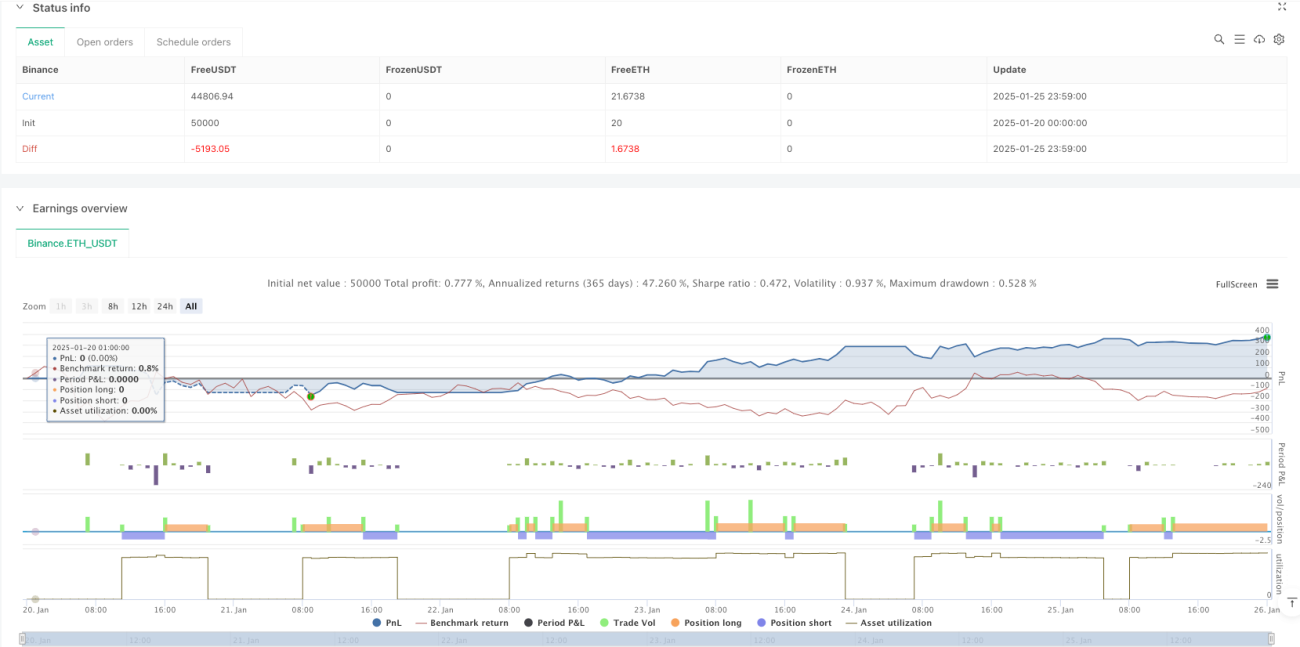This screenshot has height=647, width=1300.
Task: Click the green end-point marker on the PnL line
Action: (x=1267, y=338)
